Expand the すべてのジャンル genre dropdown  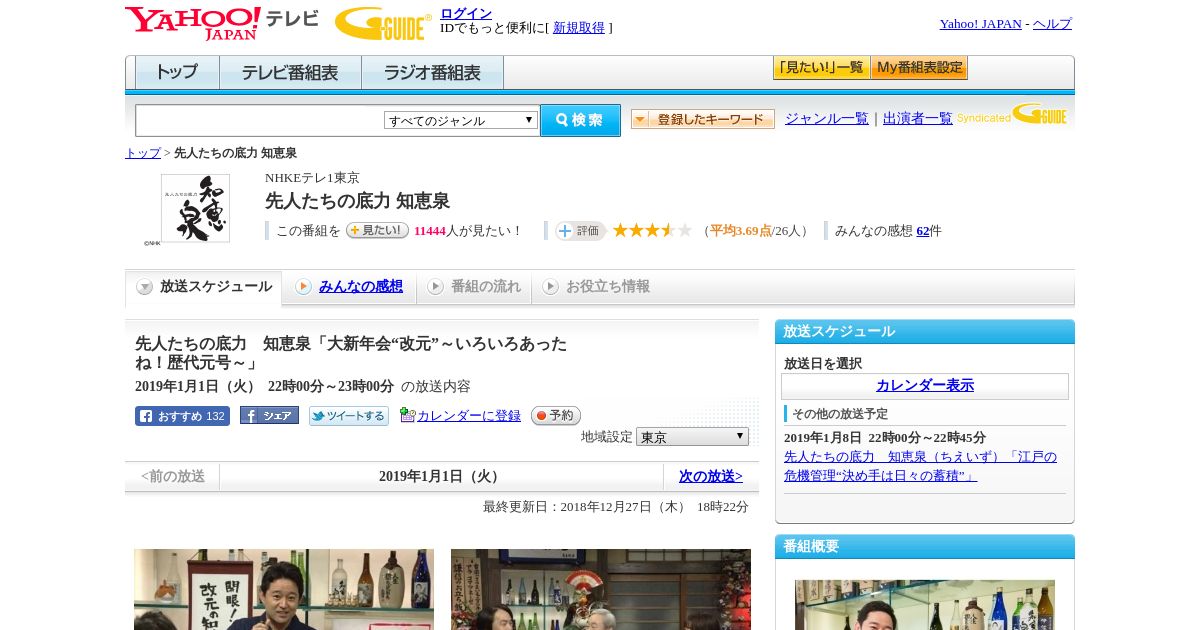pos(461,120)
